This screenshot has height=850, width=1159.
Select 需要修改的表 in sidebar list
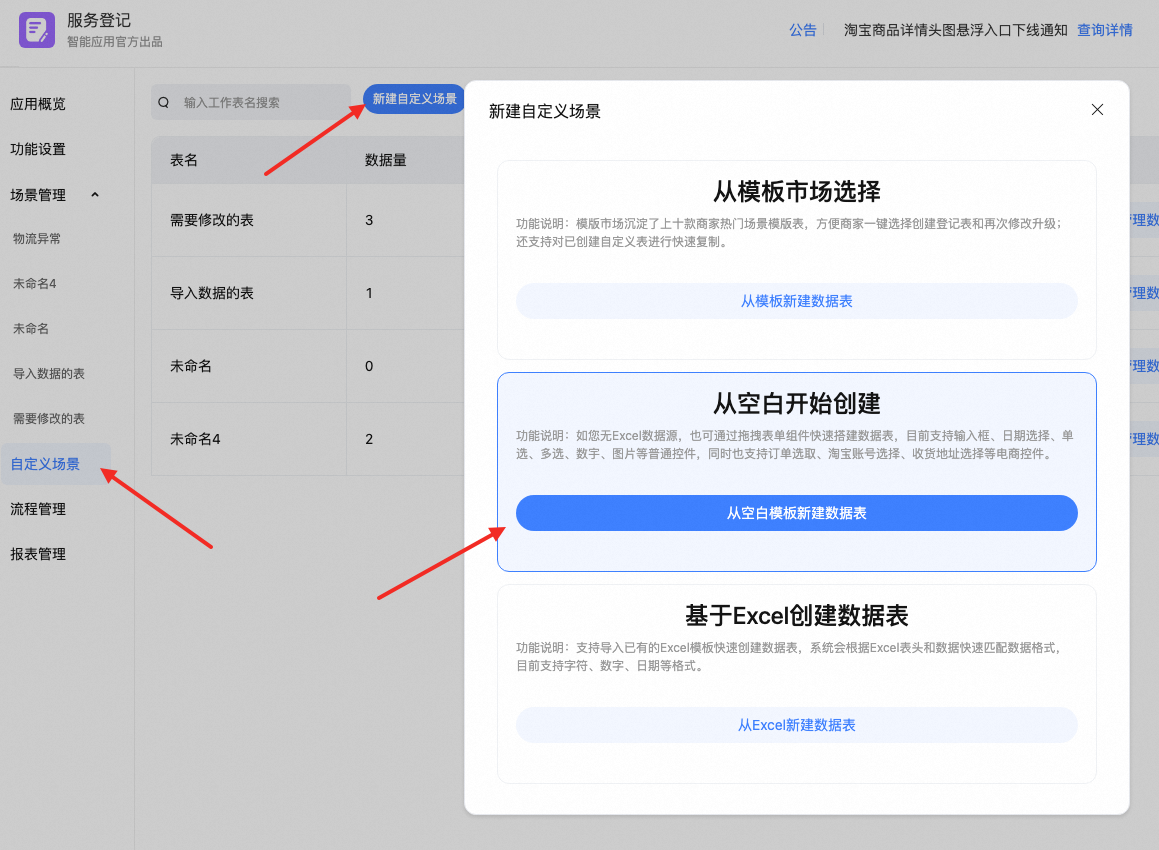tap(49, 419)
